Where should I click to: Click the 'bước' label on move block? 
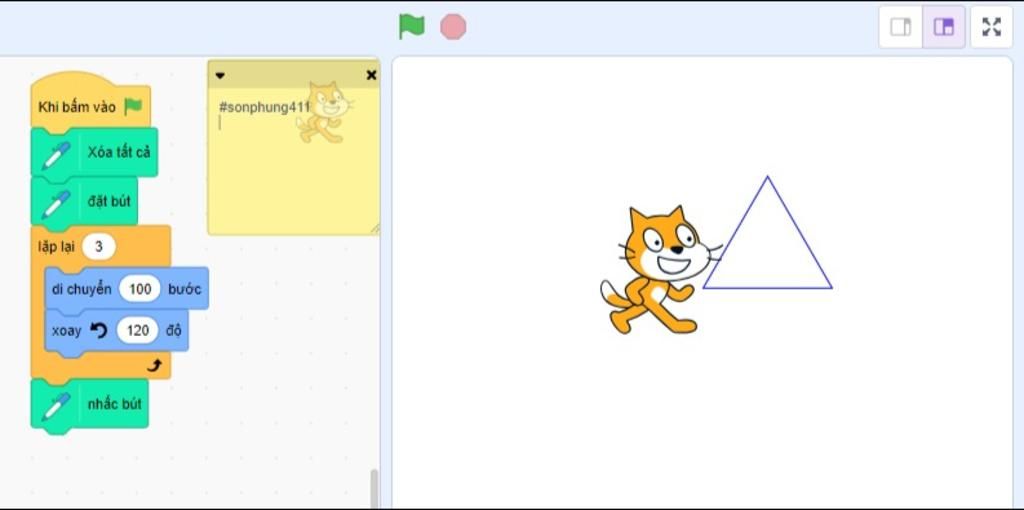[185, 289]
